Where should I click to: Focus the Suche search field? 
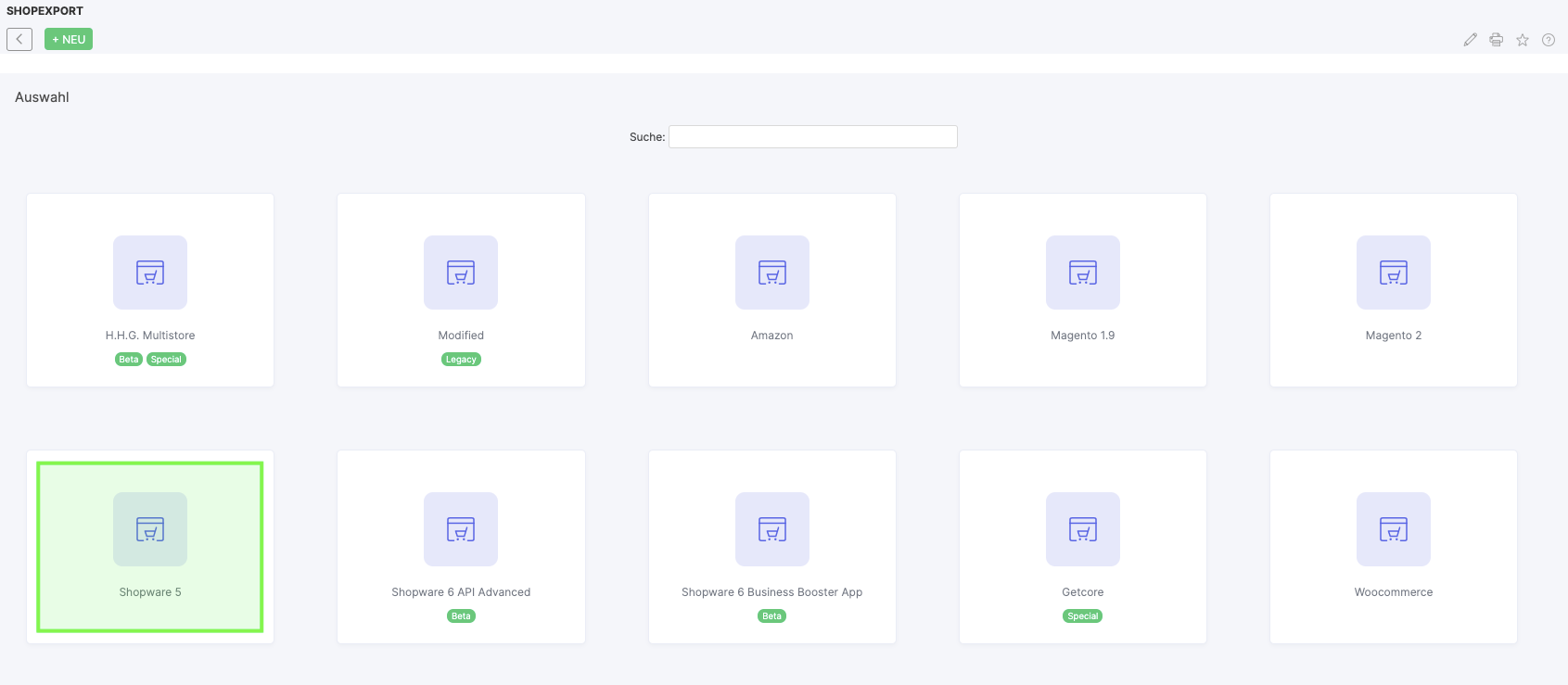[812, 137]
